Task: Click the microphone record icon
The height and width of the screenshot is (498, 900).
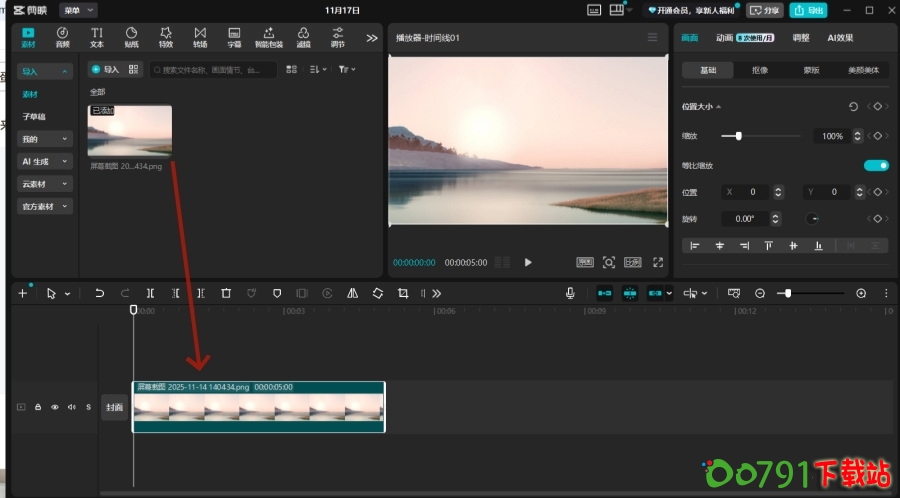Action: coord(570,293)
